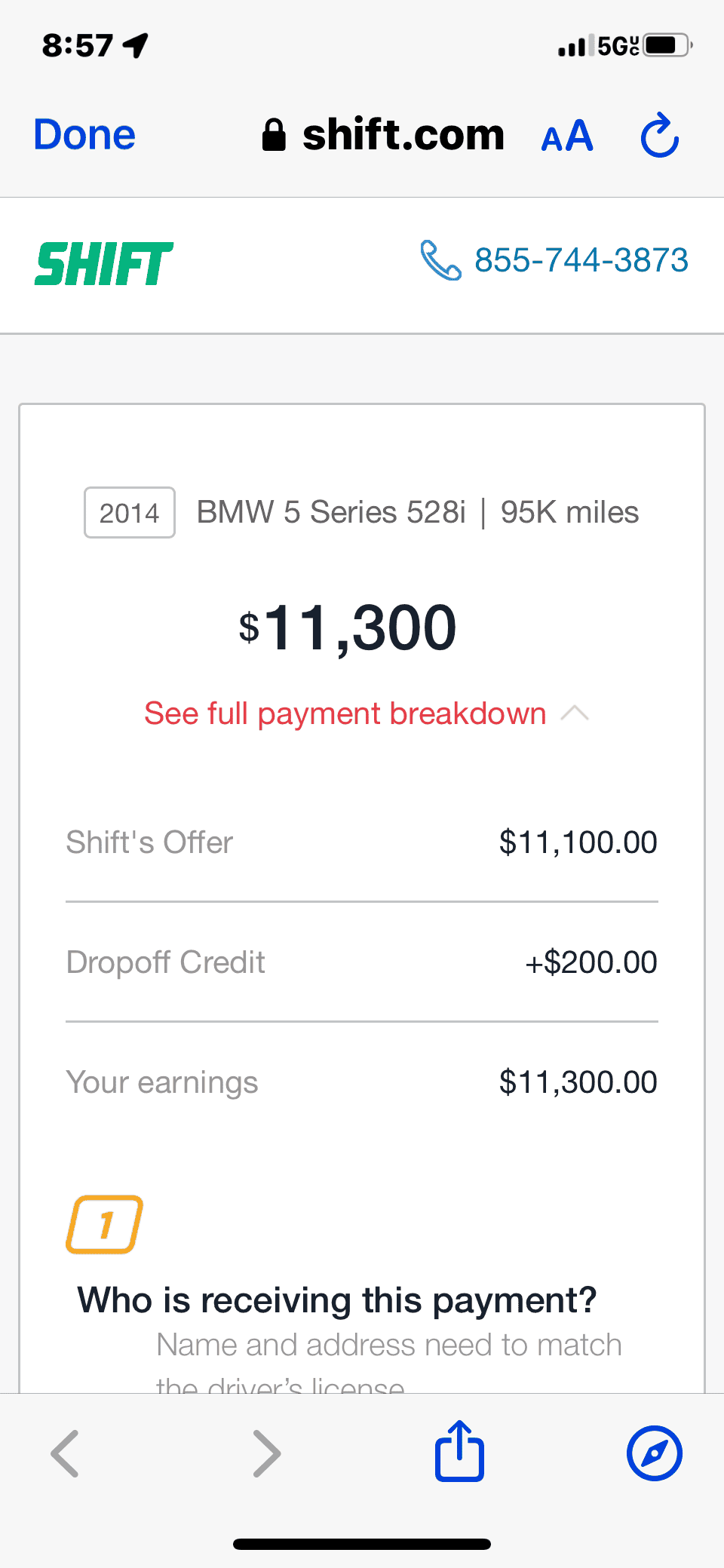Screen dimensions: 724x1568
Task: Open in Safari compass icon
Action: click(x=654, y=1453)
